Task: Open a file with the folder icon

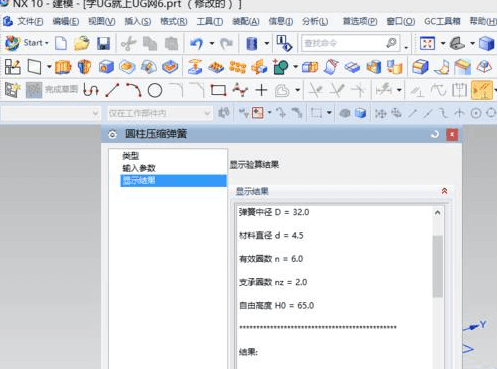Action: [x=82, y=43]
